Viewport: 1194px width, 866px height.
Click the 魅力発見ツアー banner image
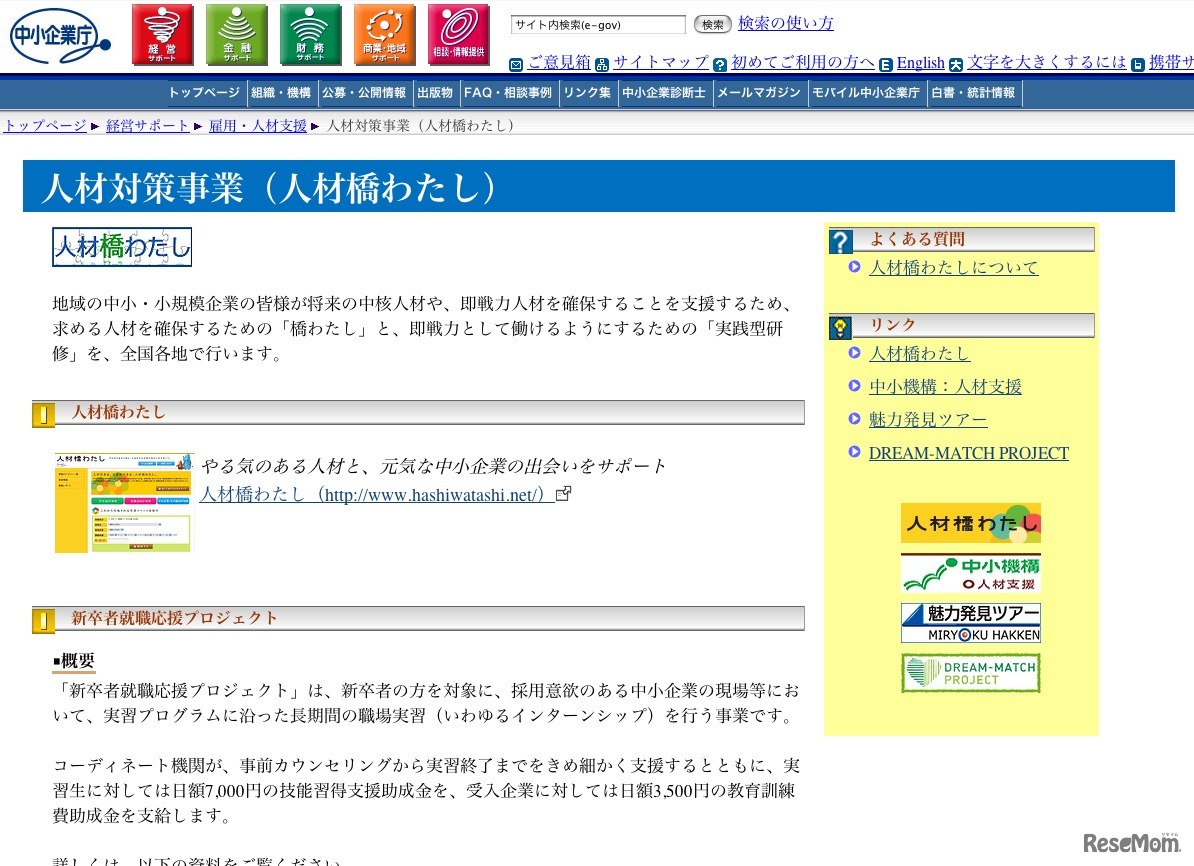click(x=970, y=623)
